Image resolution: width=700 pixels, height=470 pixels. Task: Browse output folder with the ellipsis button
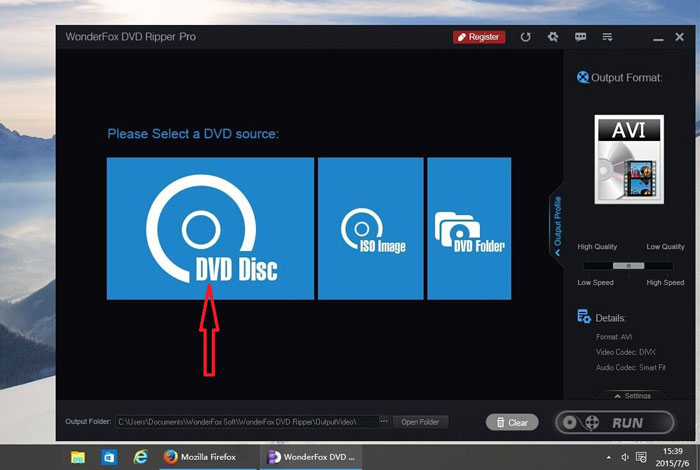384,421
